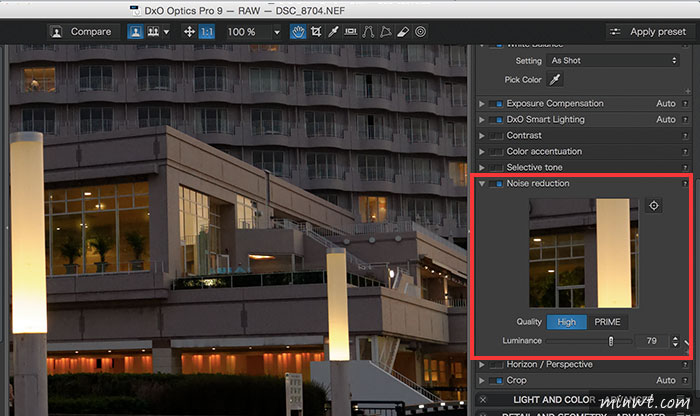Select the Horizon level tool

(351, 32)
